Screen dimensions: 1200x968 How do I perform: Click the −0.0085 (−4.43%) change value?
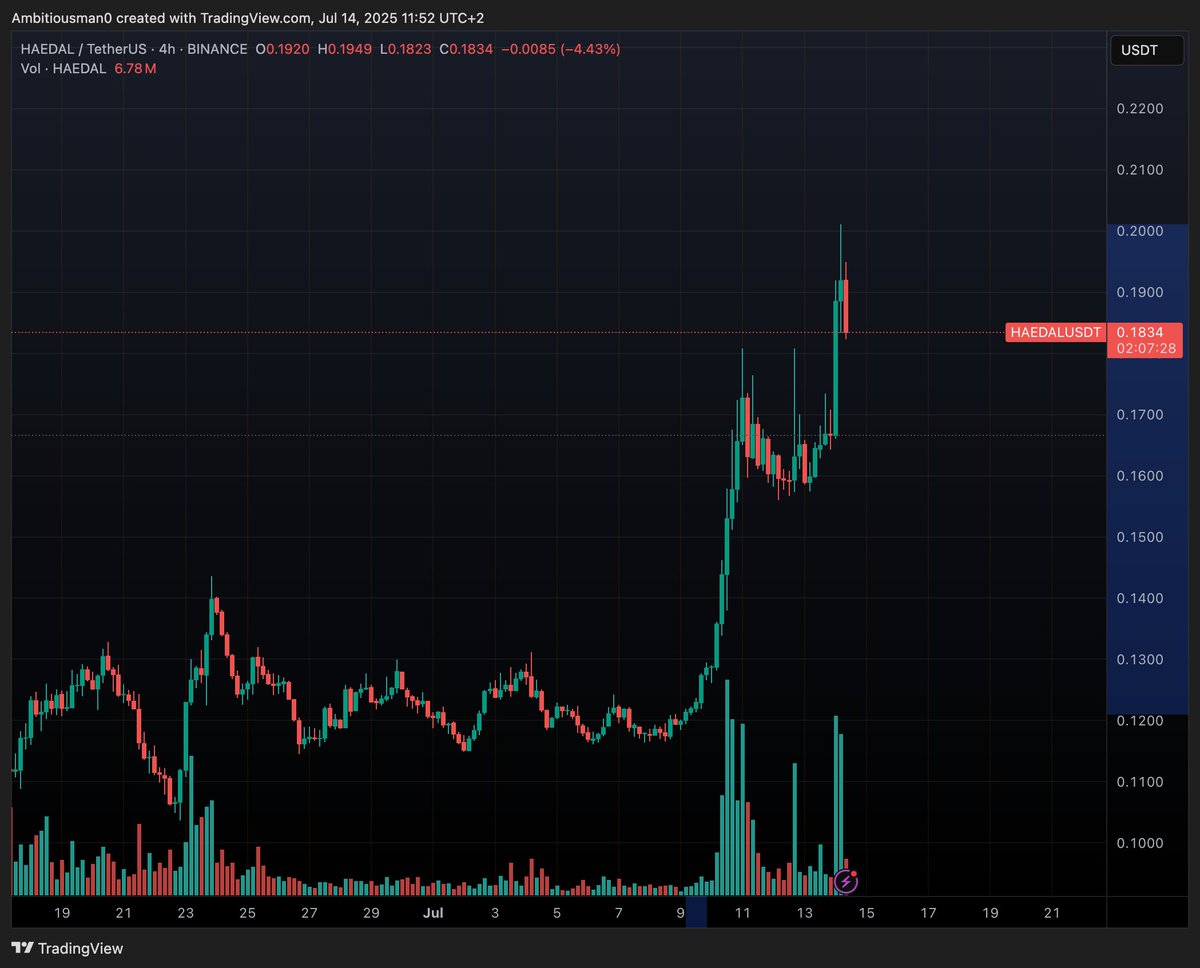coord(560,49)
